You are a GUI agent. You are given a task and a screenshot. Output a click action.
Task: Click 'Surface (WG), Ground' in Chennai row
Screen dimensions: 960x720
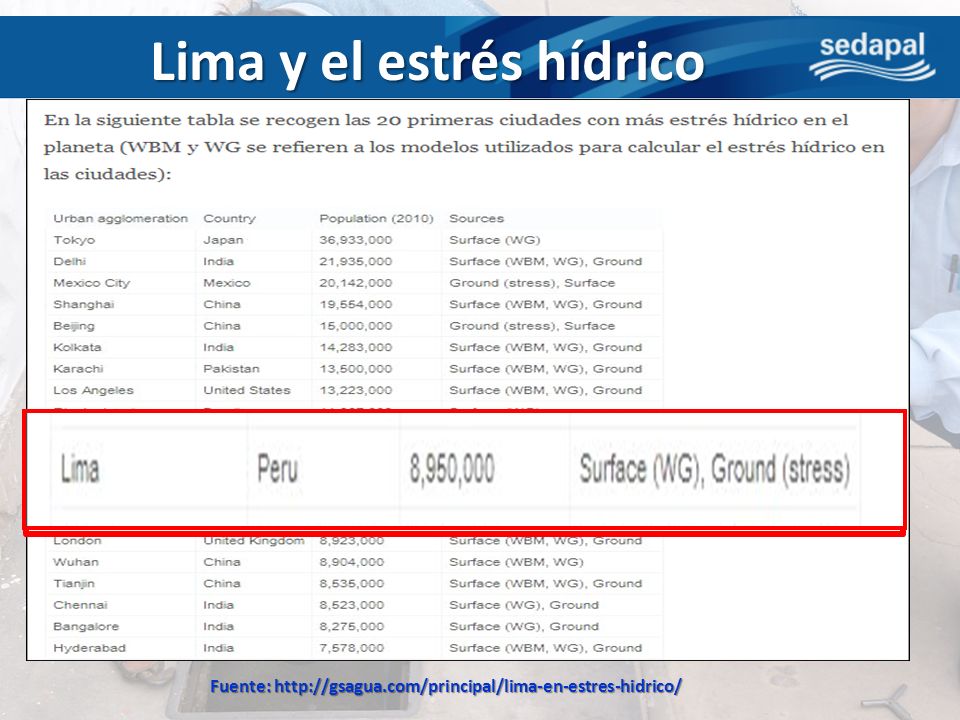pyautogui.click(x=523, y=605)
